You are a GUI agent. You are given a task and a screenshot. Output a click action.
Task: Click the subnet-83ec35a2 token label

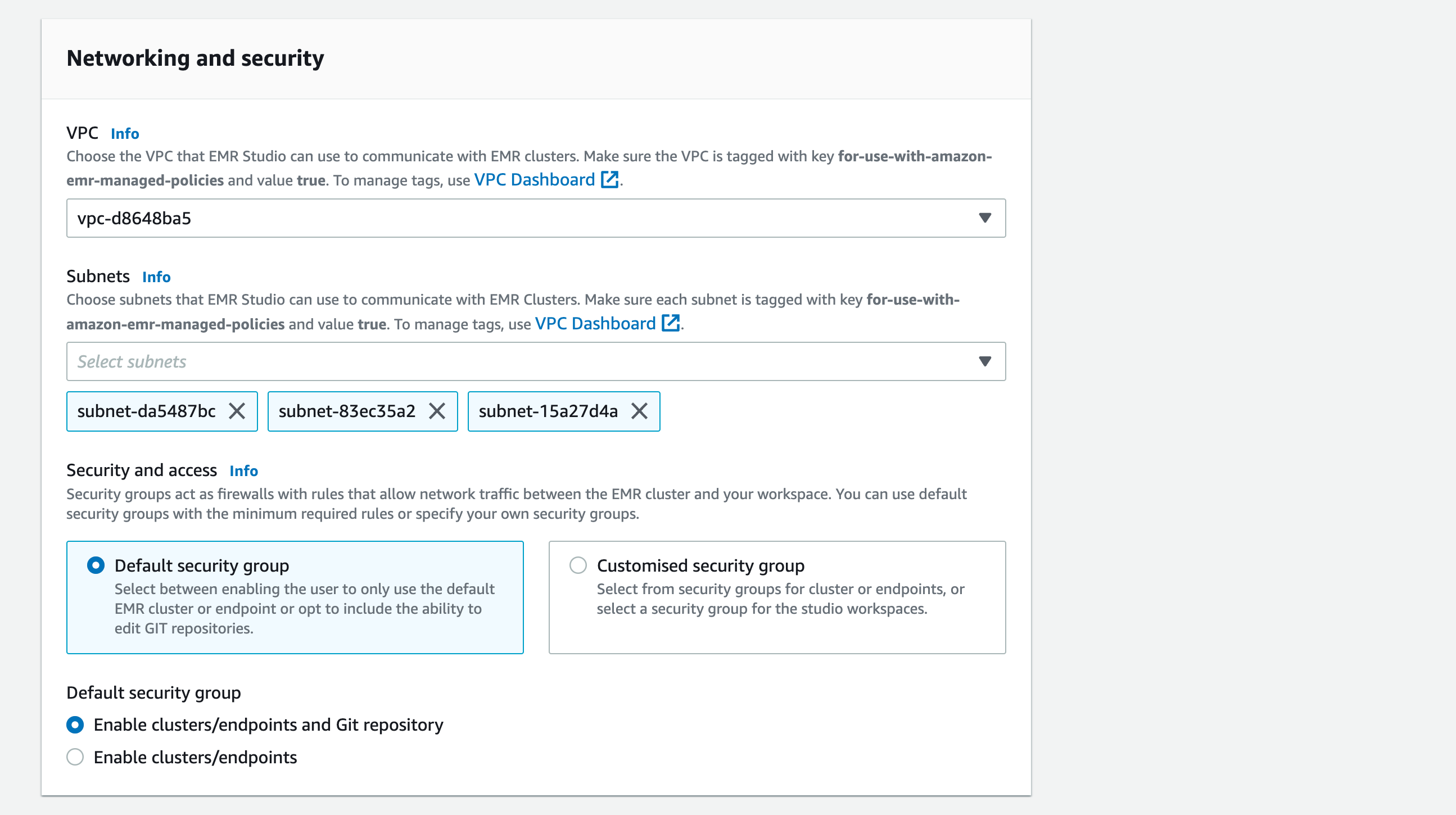click(x=346, y=411)
